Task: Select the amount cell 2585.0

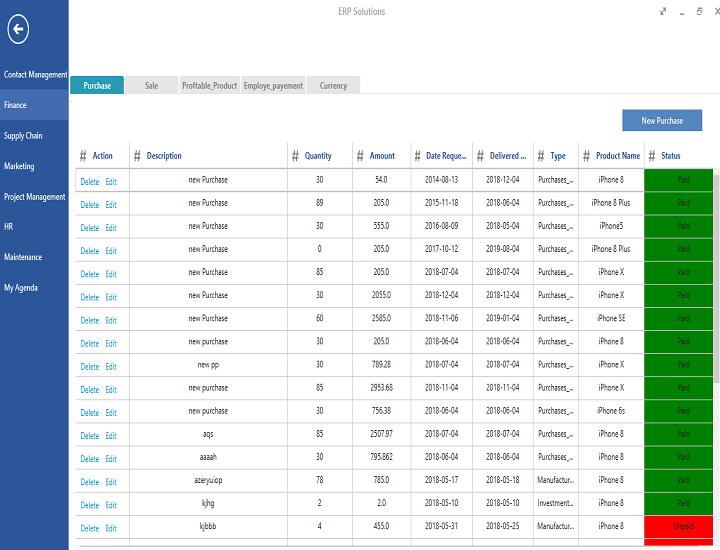Action: click(382, 318)
